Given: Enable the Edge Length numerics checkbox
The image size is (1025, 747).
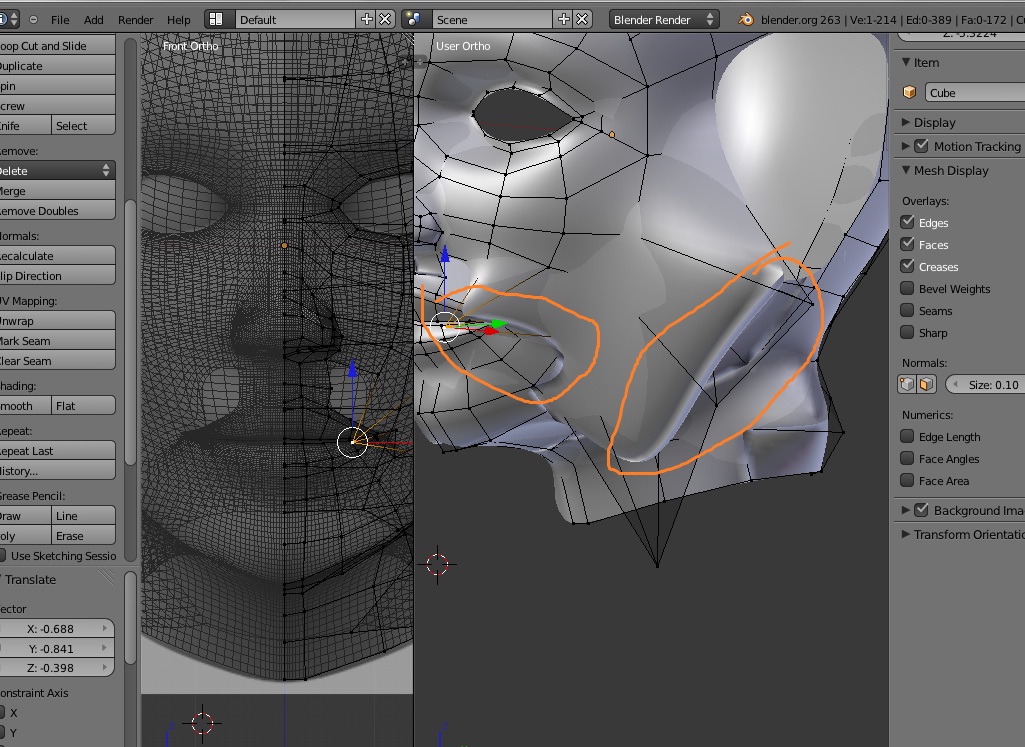Looking at the screenshot, I should click(908, 436).
